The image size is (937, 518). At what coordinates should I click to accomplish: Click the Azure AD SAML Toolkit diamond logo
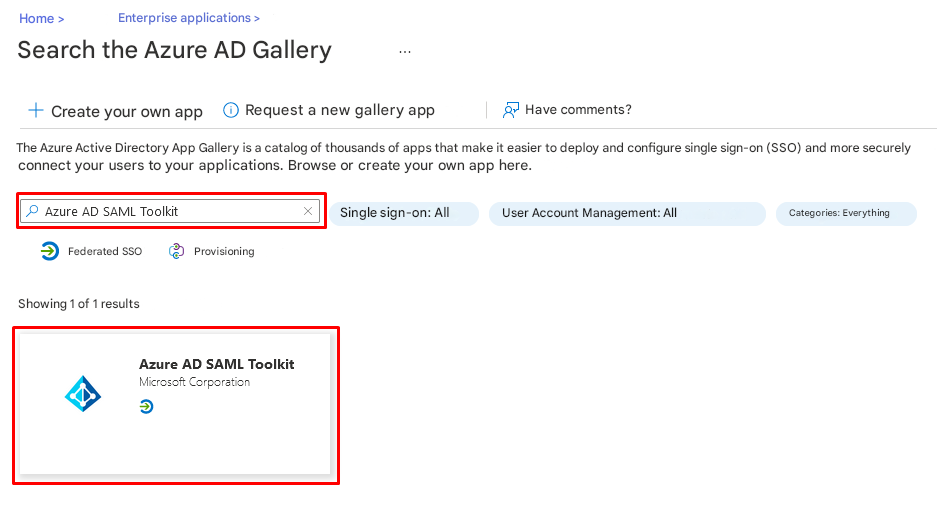(83, 394)
